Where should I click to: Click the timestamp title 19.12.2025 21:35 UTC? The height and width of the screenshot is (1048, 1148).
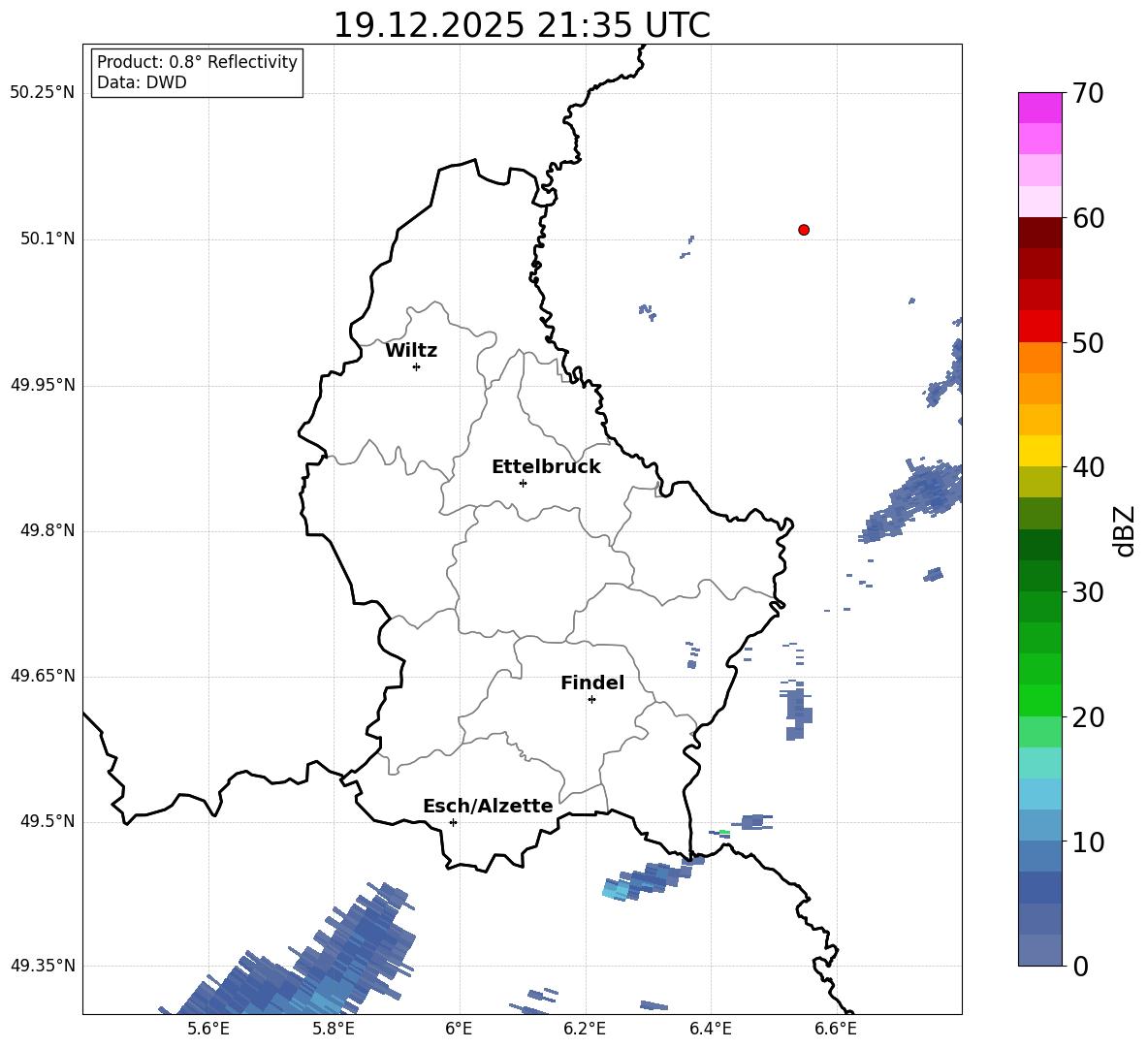[x=522, y=25]
